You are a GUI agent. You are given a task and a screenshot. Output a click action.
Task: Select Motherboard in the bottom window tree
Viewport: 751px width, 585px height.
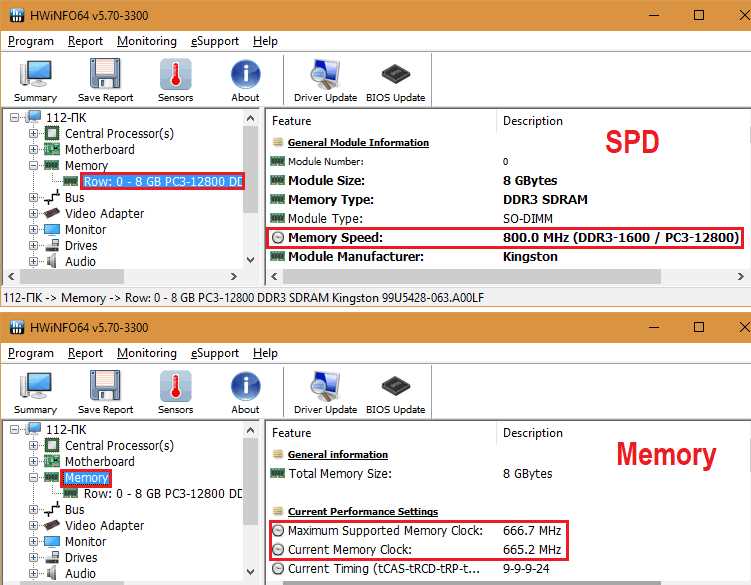click(100, 461)
